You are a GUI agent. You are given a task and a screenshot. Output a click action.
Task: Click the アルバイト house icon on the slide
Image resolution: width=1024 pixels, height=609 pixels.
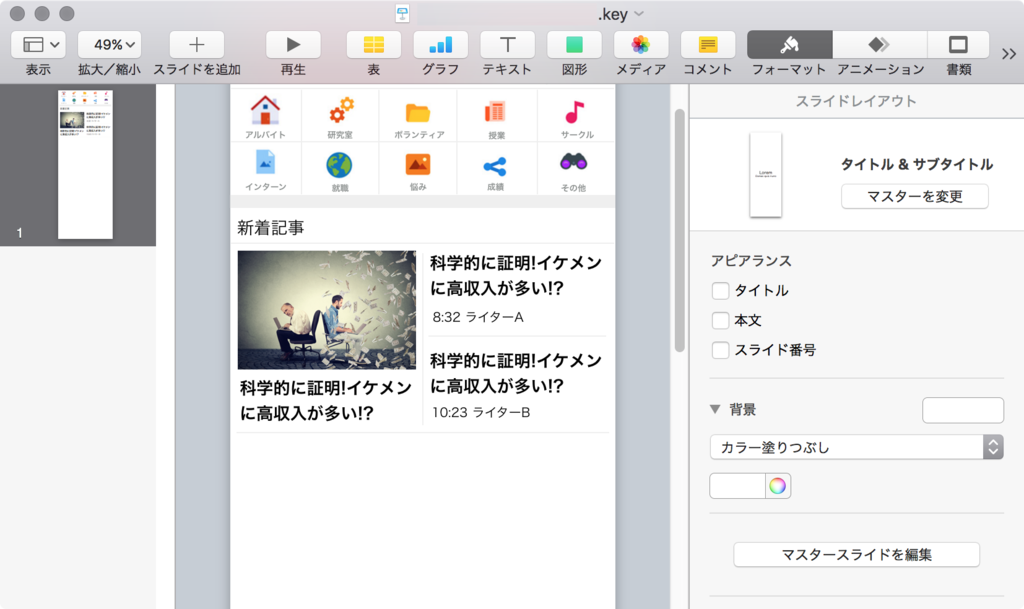coord(264,110)
